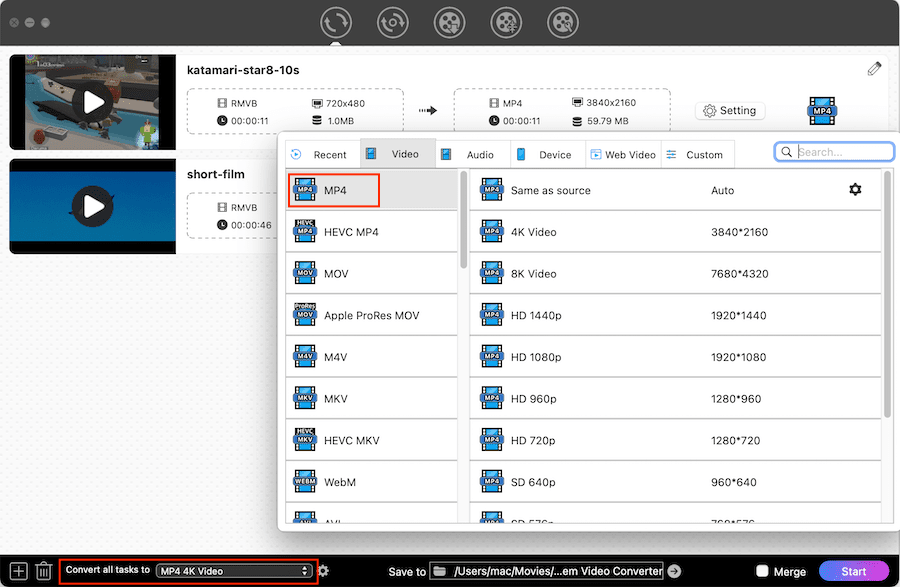The height and width of the screenshot is (587, 900).
Task: Click the katamari-star8-10s file name
Action: coord(243,70)
